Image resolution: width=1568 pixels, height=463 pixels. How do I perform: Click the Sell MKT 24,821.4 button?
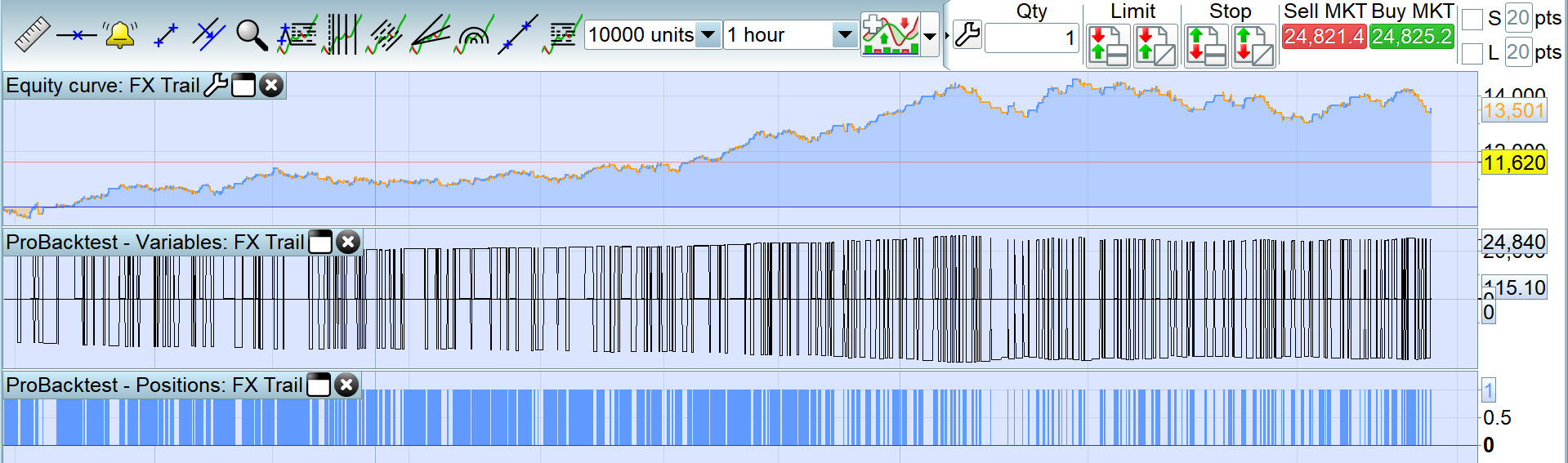1324,37
